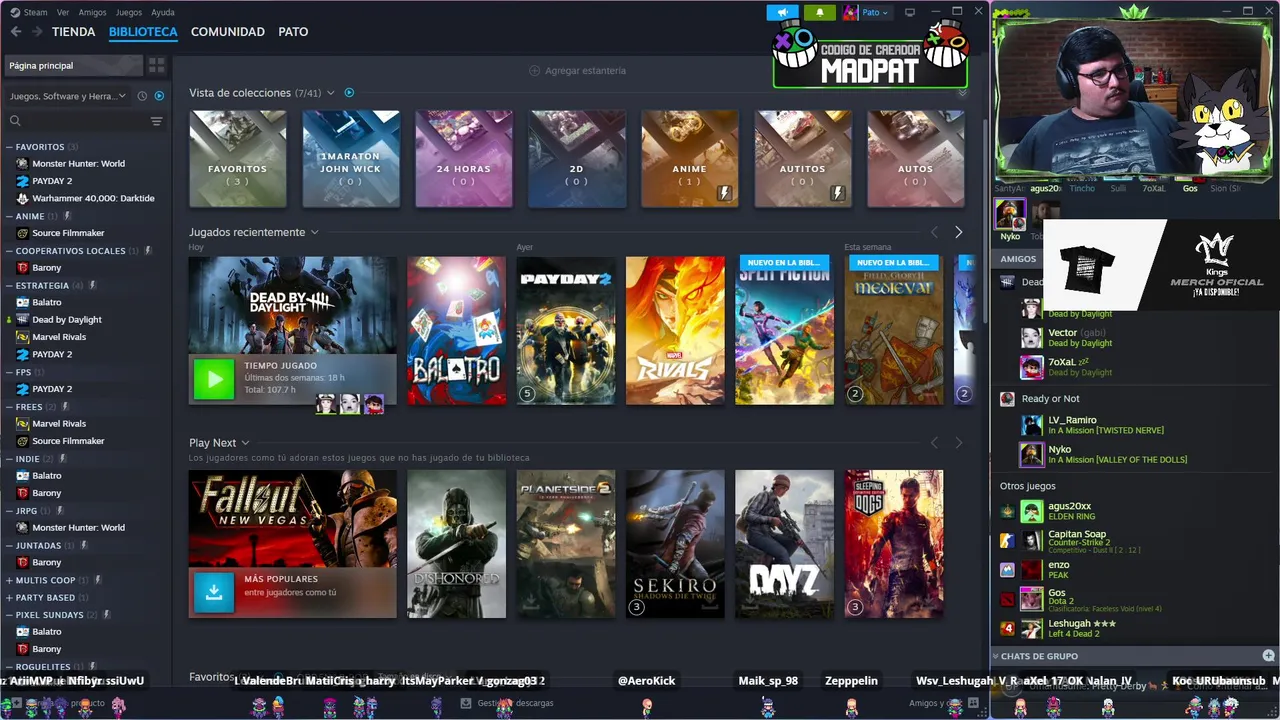This screenshot has width=1280, height=720.
Task: Open the Amigos menu
Action: pos(92,12)
